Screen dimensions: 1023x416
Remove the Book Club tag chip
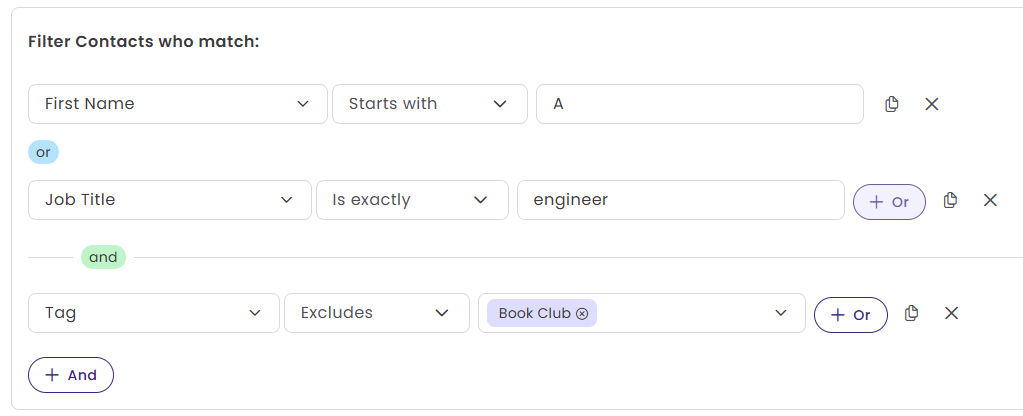click(x=582, y=313)
